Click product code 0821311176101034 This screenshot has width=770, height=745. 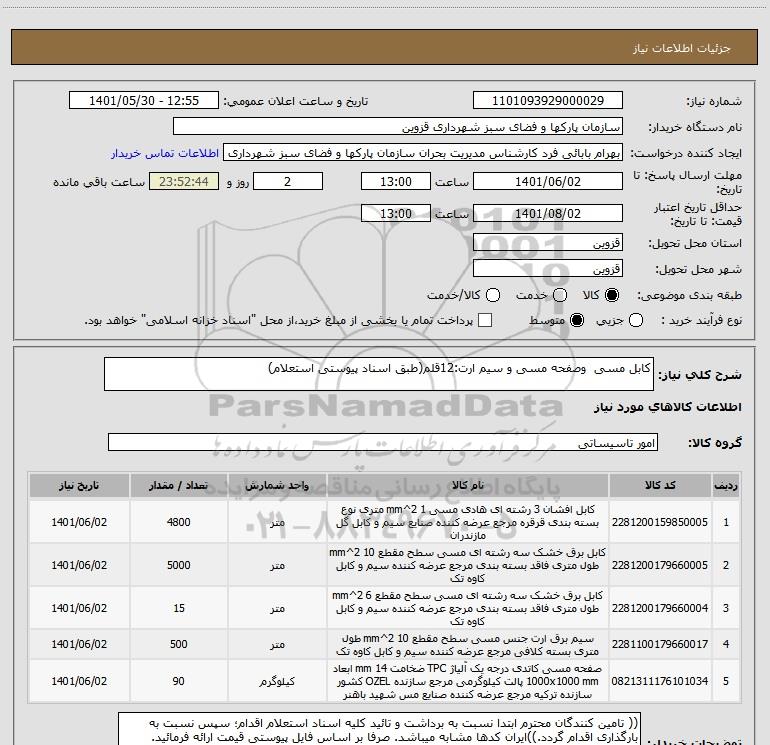pyautogui.click(x=660, y=681)
